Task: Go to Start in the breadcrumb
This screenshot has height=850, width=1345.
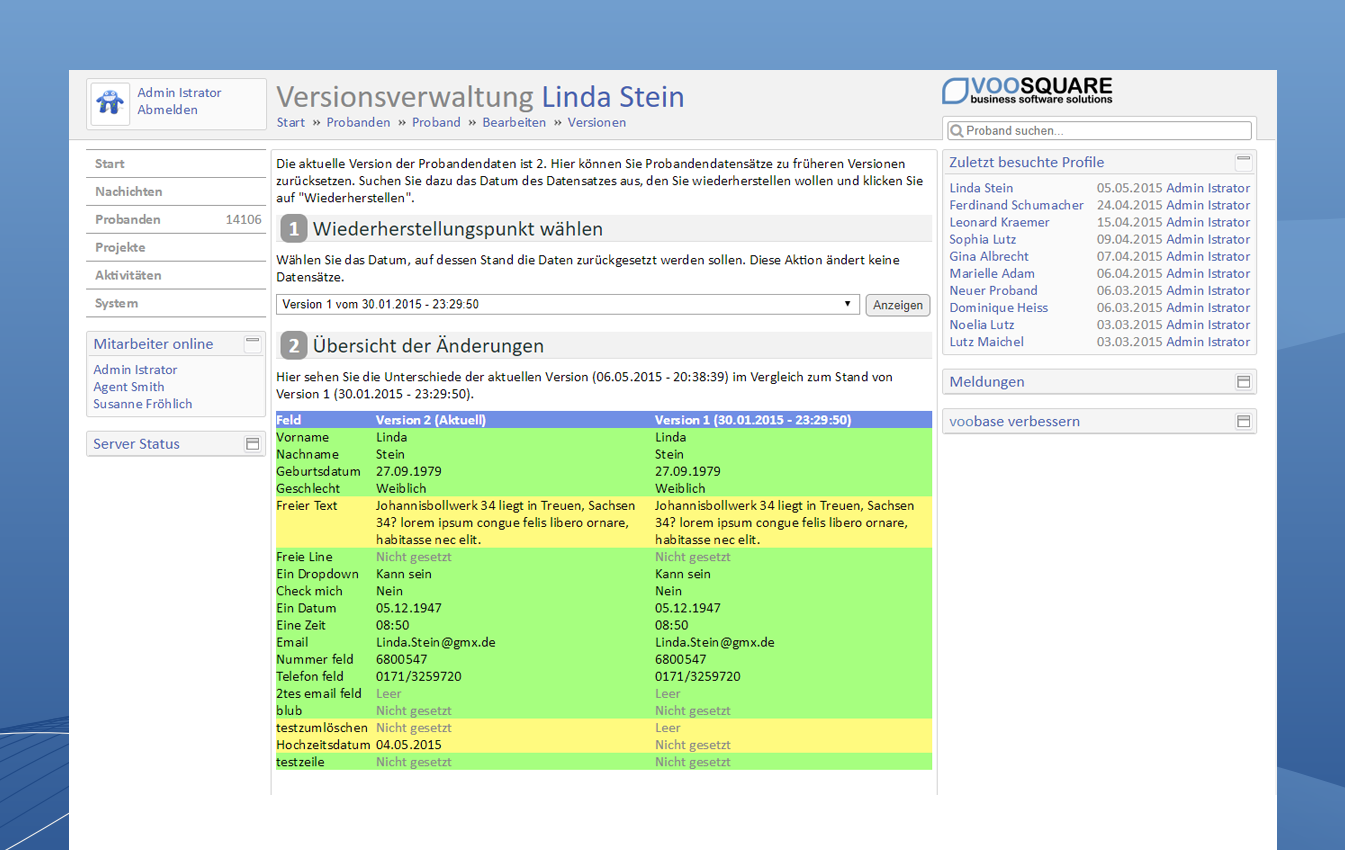Action: 291,123
